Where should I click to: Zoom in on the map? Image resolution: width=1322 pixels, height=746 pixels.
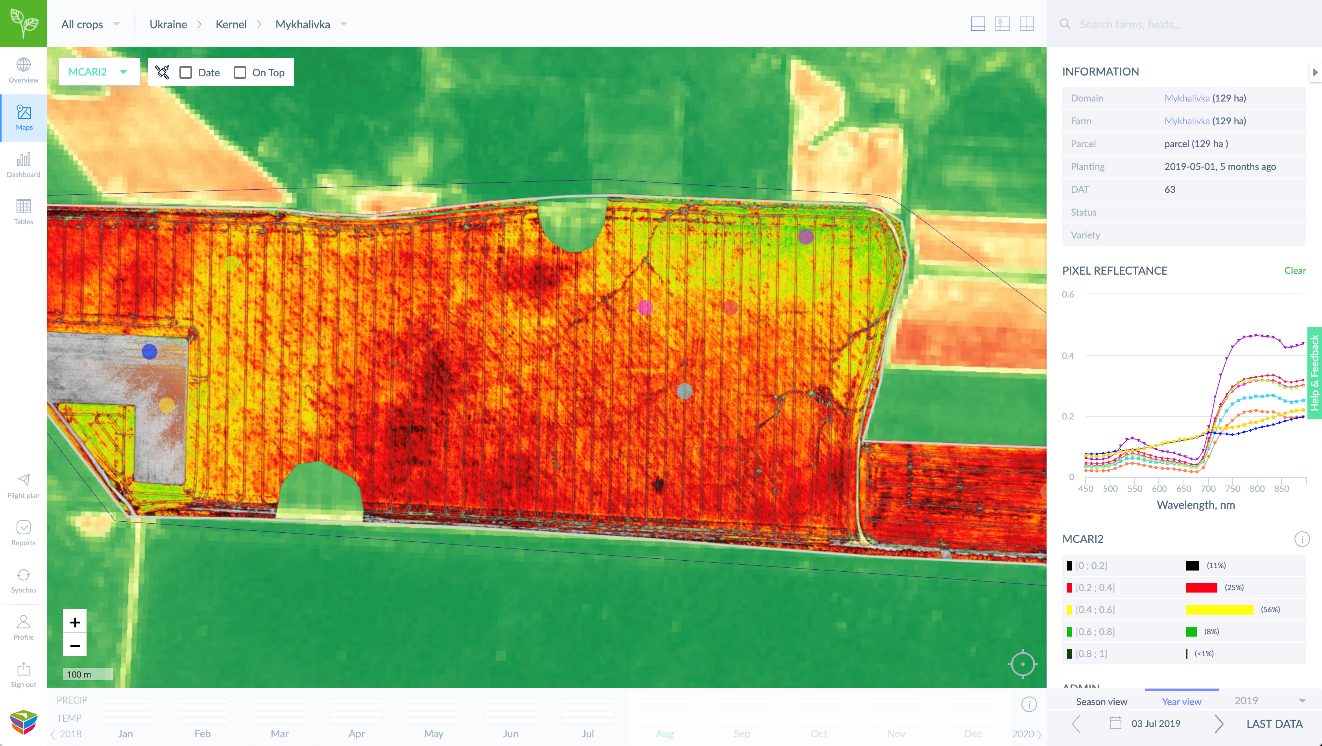(x=75, y=621)
